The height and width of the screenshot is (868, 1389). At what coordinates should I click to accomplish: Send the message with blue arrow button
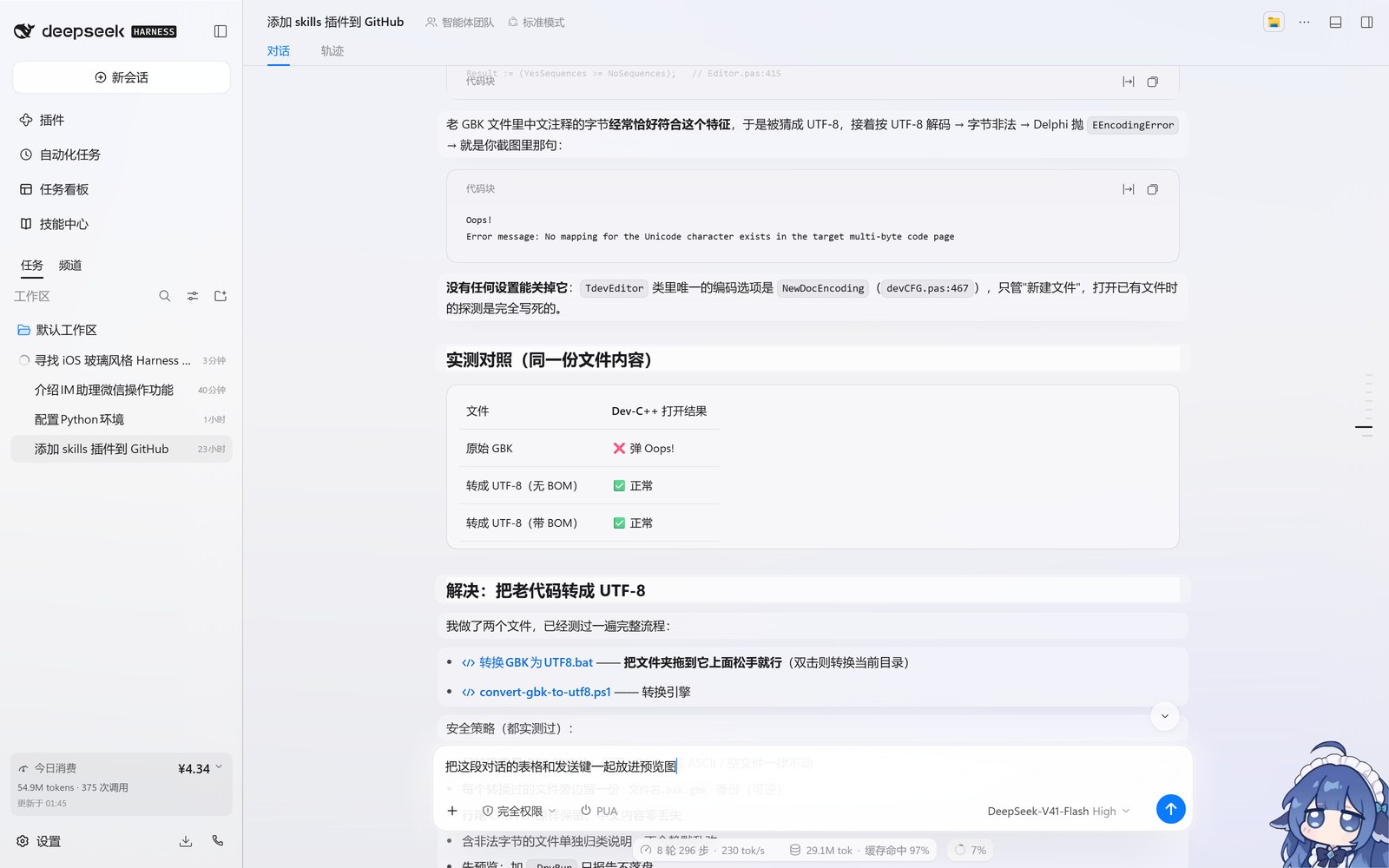(x=1170, y=809)
